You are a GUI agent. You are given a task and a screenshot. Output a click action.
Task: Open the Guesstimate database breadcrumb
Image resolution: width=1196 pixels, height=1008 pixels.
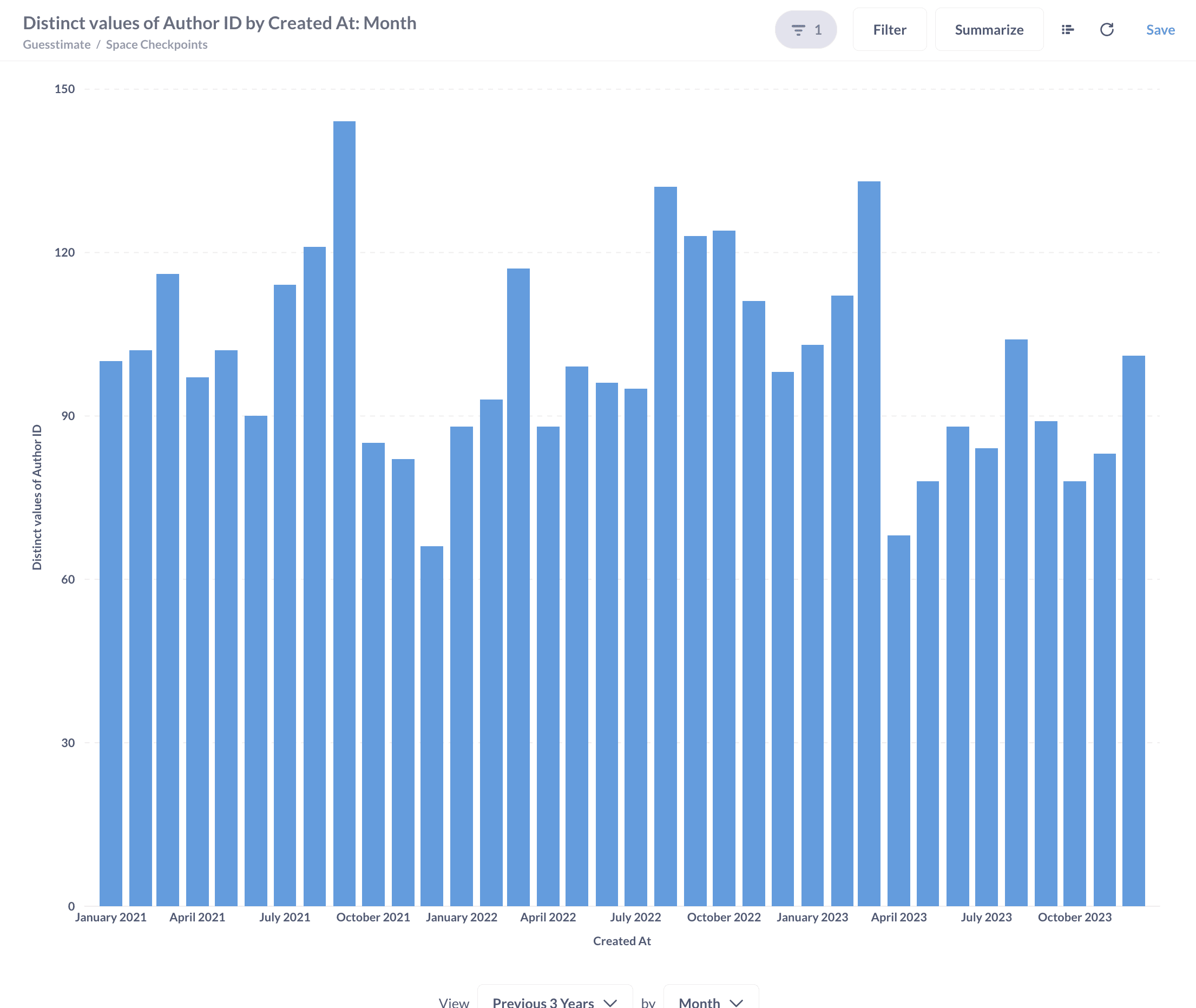[56, 44]
